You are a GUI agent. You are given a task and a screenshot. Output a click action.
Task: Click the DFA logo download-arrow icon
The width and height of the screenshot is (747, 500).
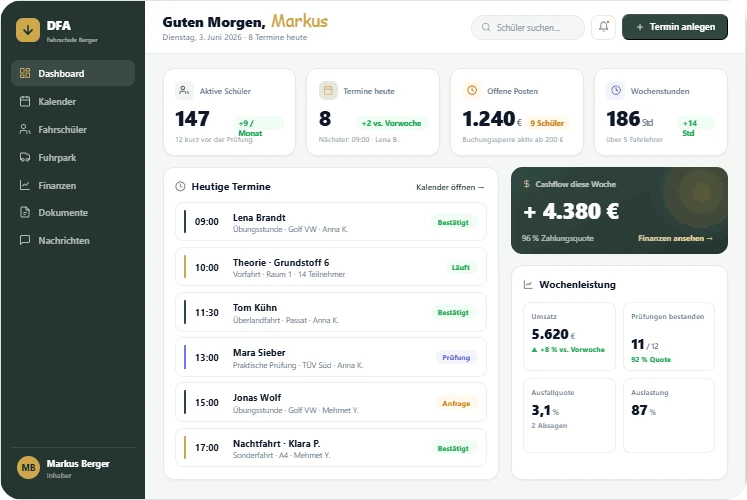coord(28,30)
